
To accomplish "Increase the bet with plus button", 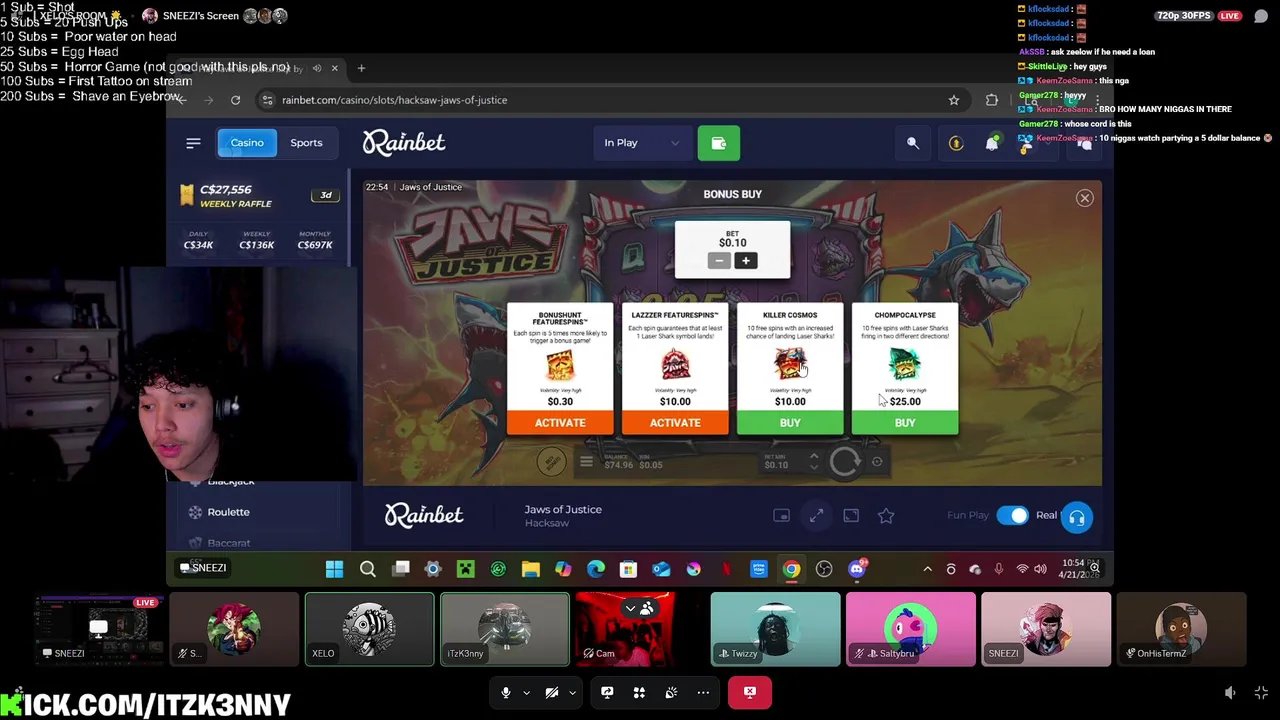I will click(x=745, y=261).
